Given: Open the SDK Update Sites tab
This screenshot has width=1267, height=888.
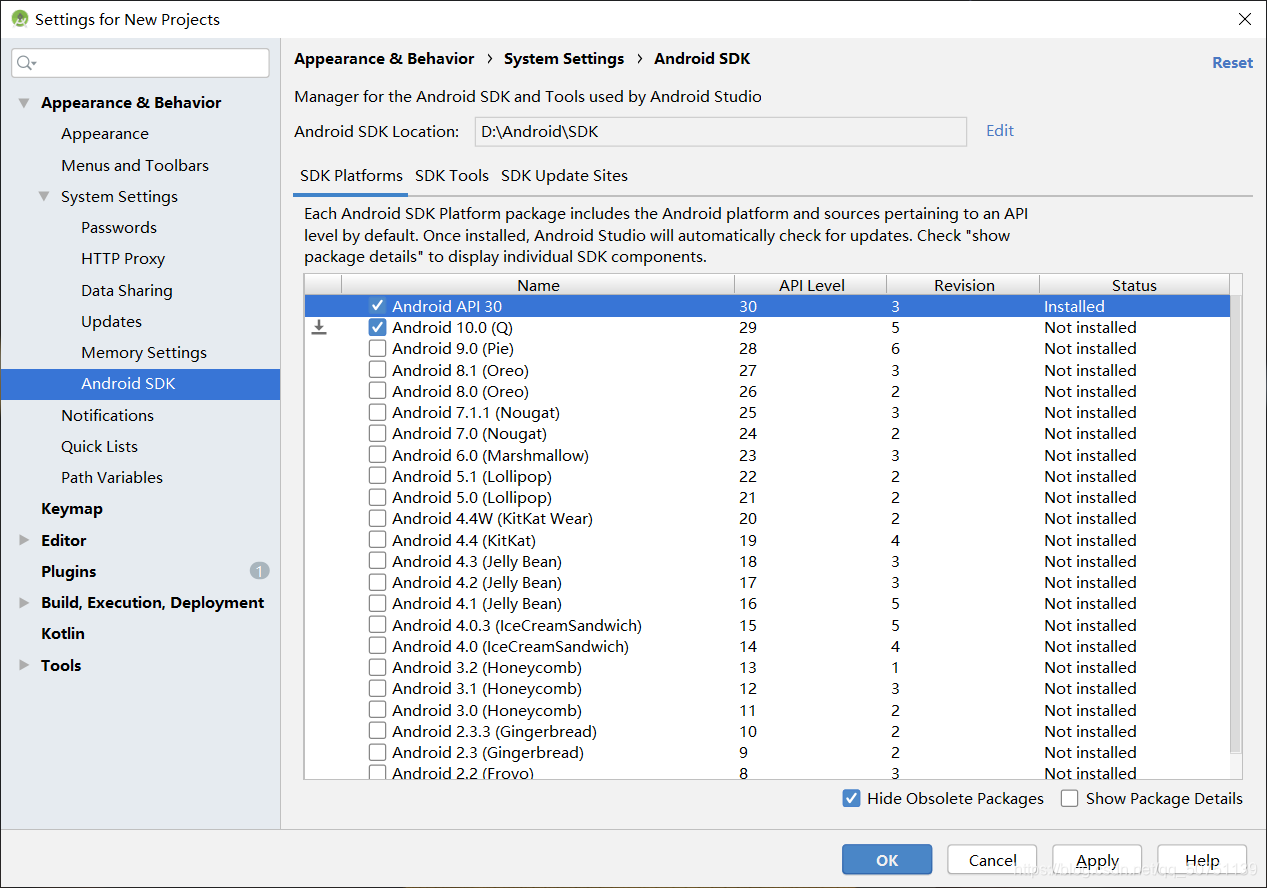Looking at the screenshot, I should click(564, 175).
